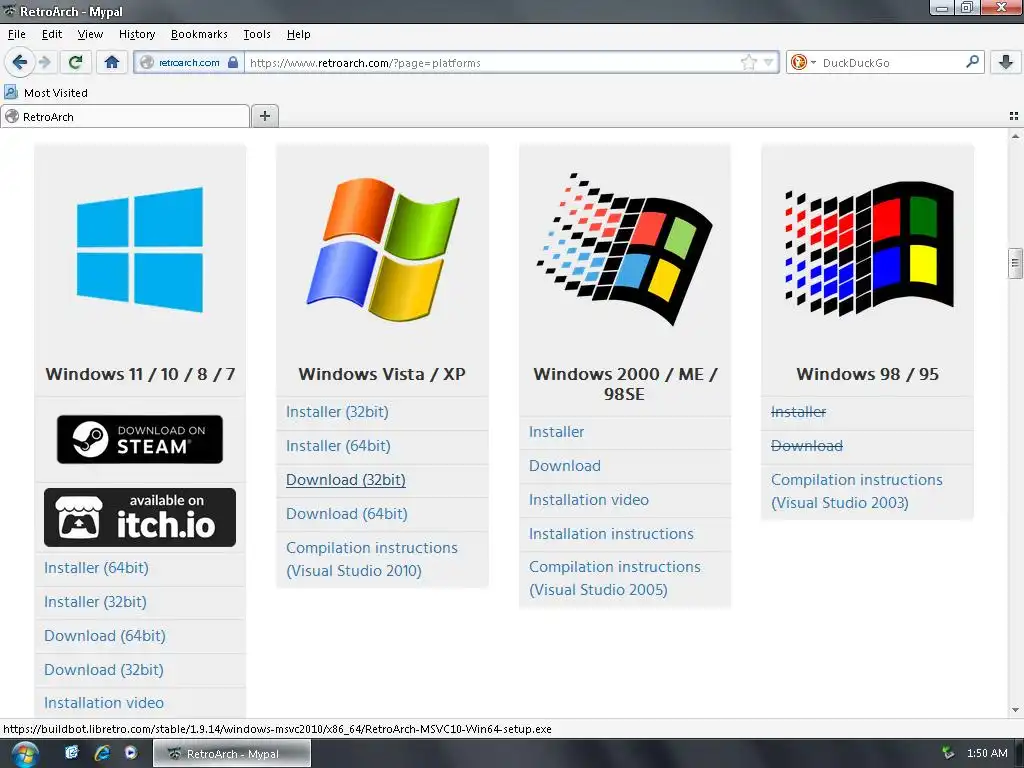Screen dimensions: 1024x768
Task: Open Windows 2000 Installer link
Action: point(556,432)
